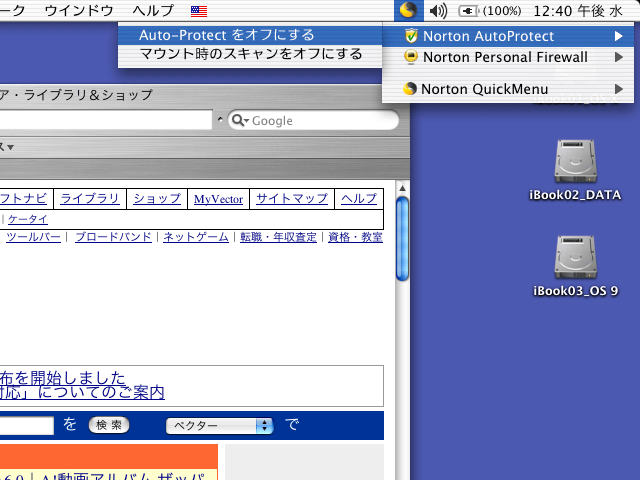Choose マウント時のスキャンをオフにする
Screen dimensions: 640x480
[250, 54]
